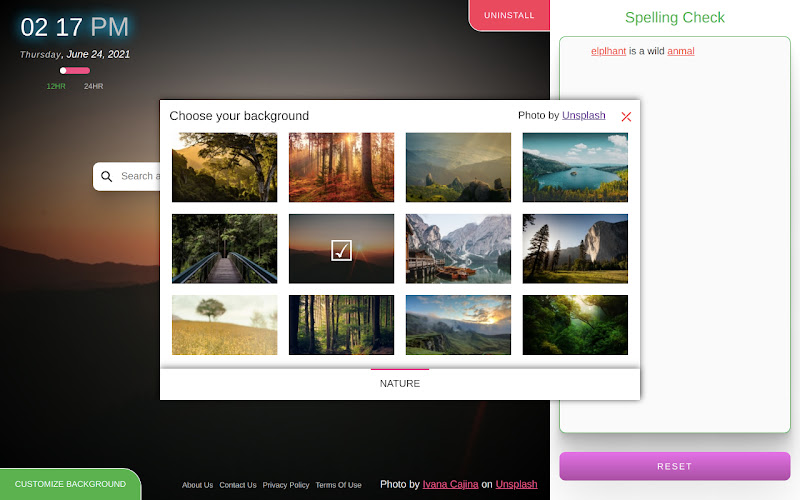Select the 24HR time format label
Screen dimensions: 800x500
[x=93, y=86]
